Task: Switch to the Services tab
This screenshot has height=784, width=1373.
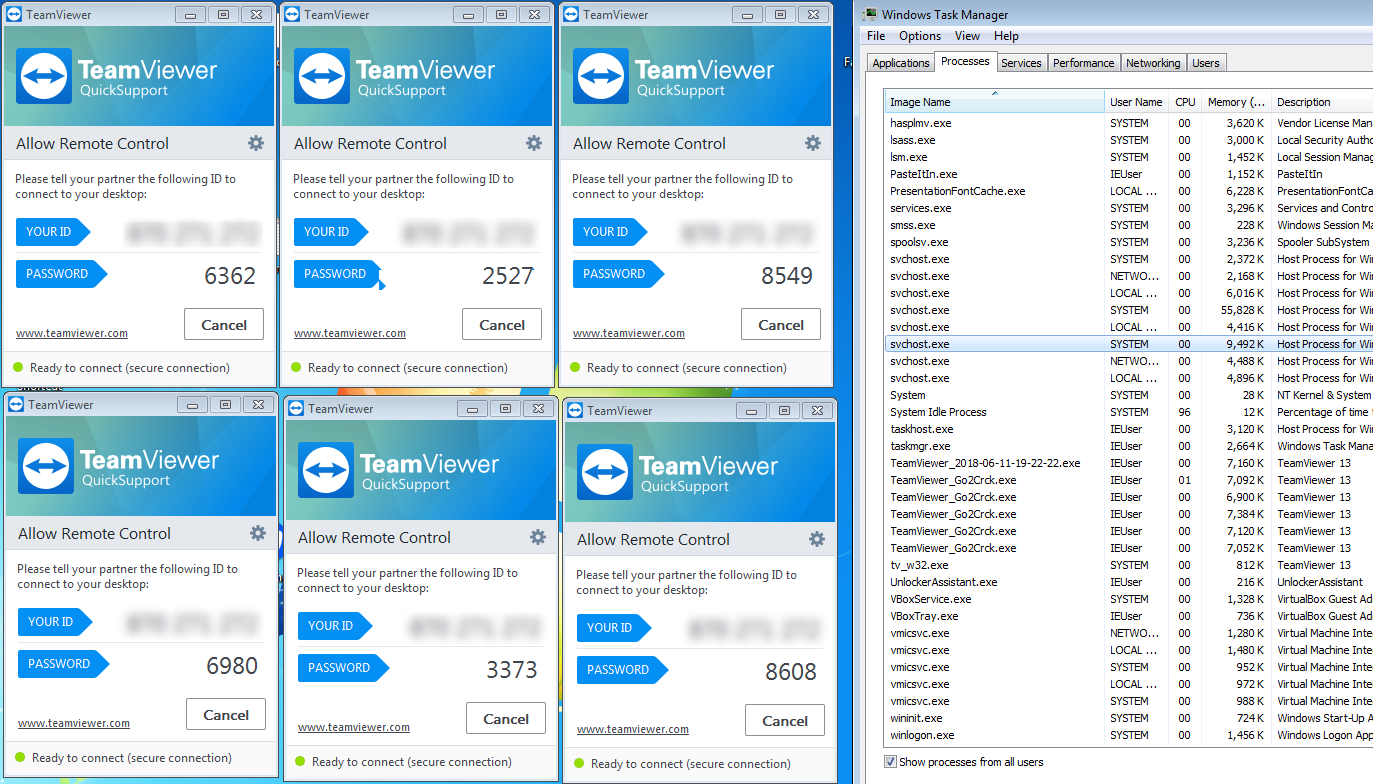Action: (x=1021, y=63)
